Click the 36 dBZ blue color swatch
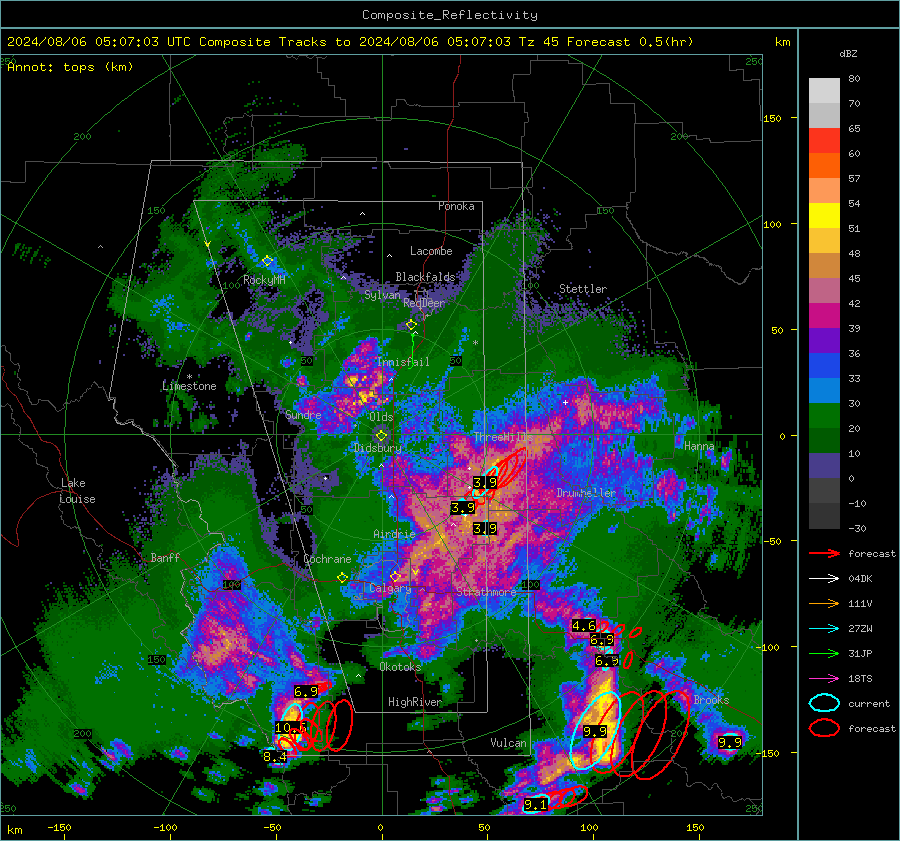The image size is (900, 841). click(824, 365)
